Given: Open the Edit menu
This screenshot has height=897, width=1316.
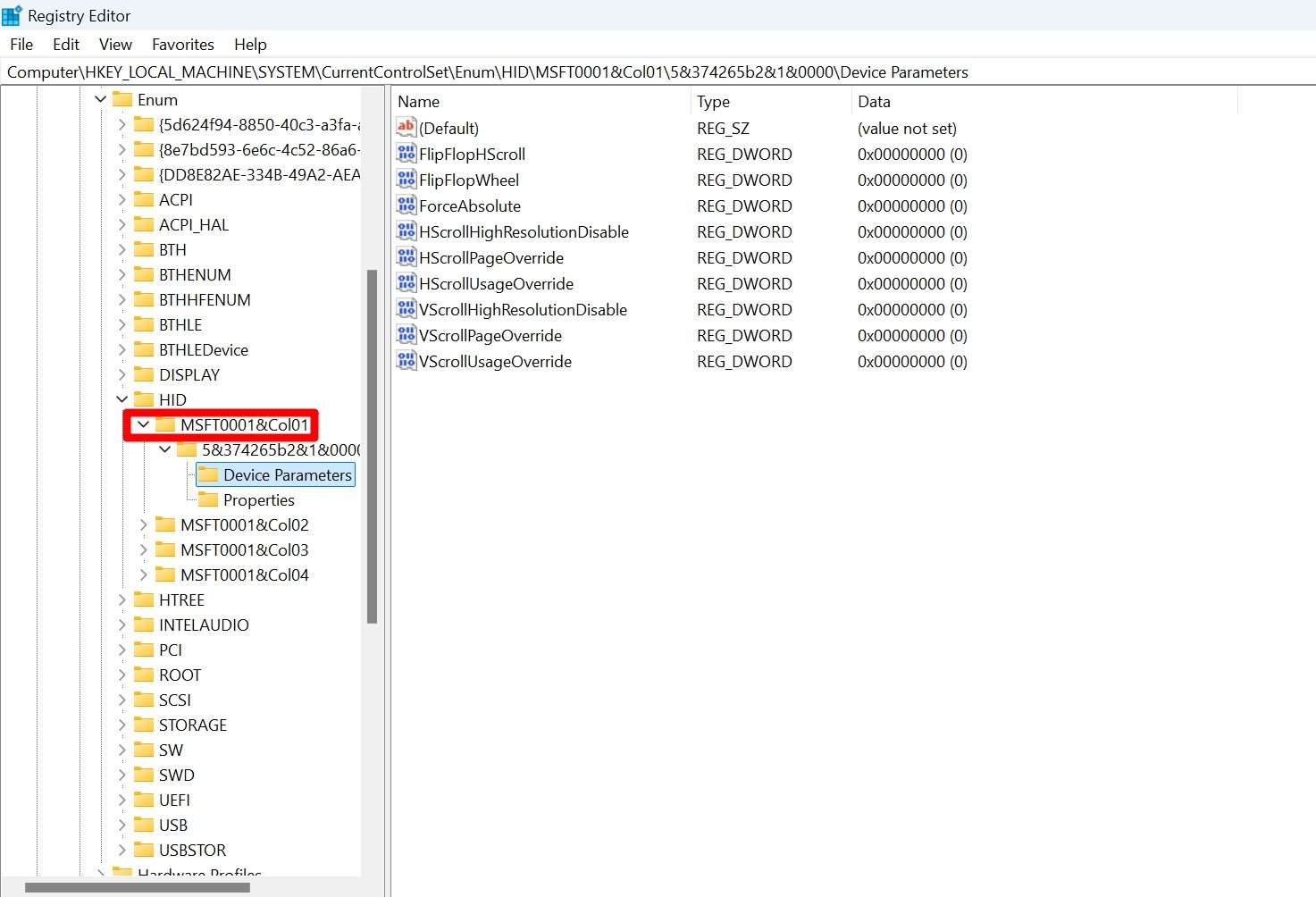Looking at the screenshot, I should [66, 44].
